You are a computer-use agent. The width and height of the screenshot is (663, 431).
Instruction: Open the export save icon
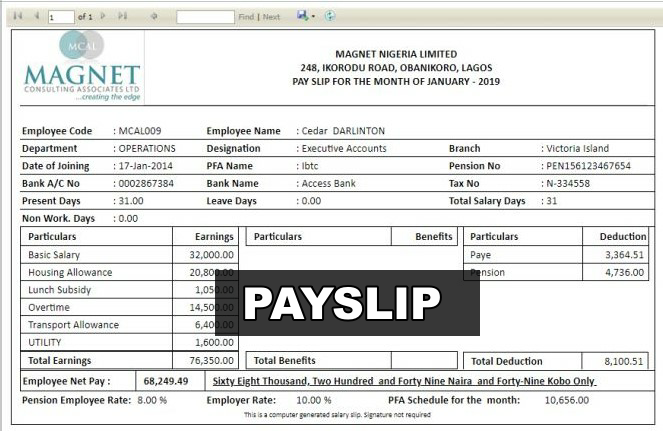pos(302,16)
